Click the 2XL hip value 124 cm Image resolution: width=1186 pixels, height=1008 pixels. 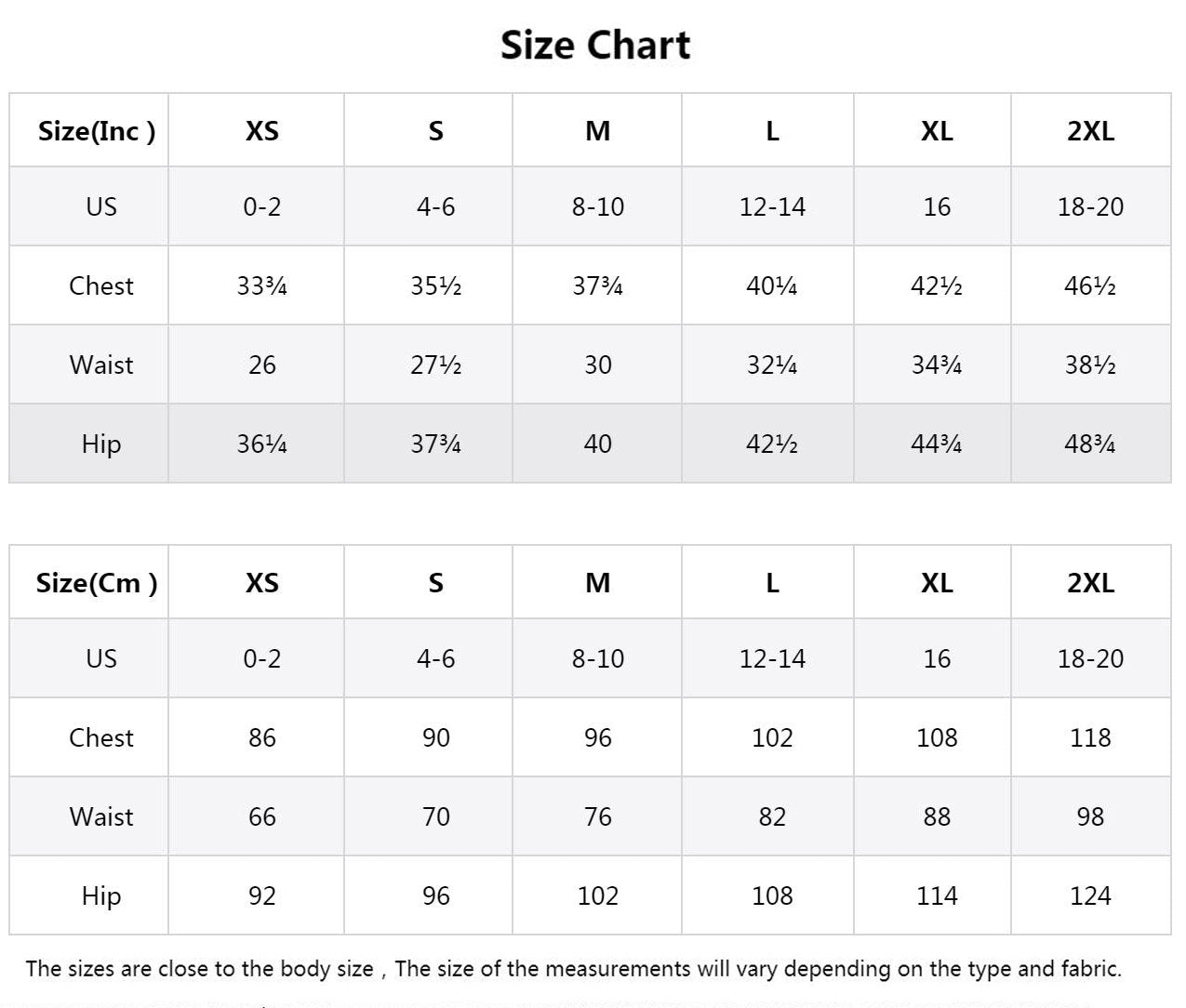(1090, 895)
